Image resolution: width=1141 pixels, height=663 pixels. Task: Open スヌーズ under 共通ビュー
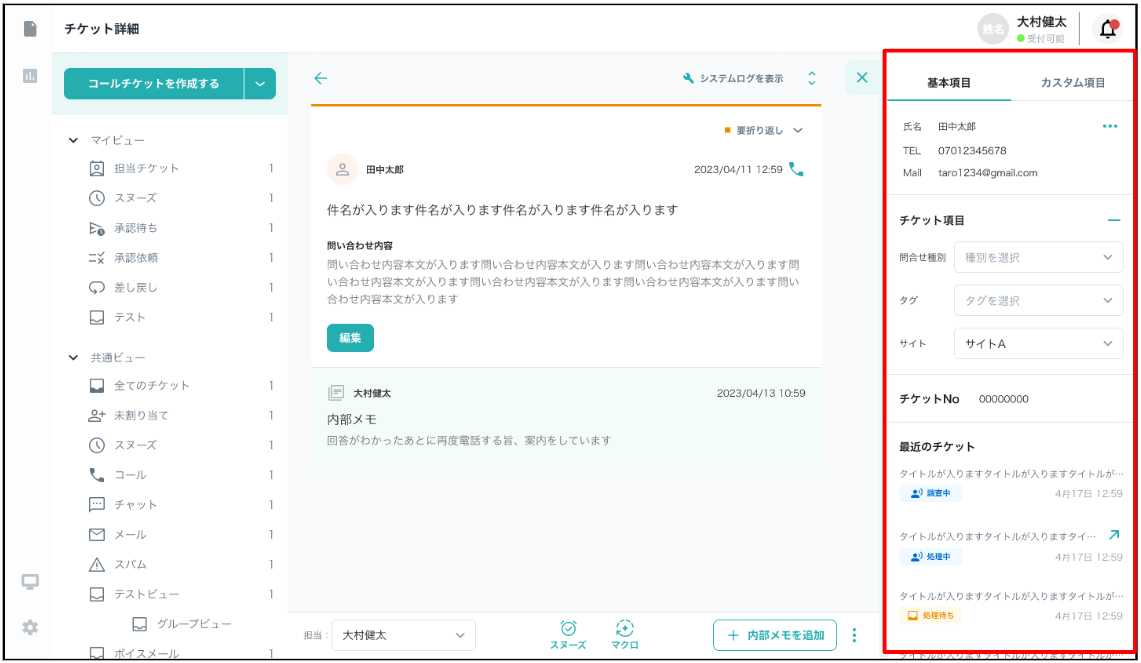(x=180, y=445)
